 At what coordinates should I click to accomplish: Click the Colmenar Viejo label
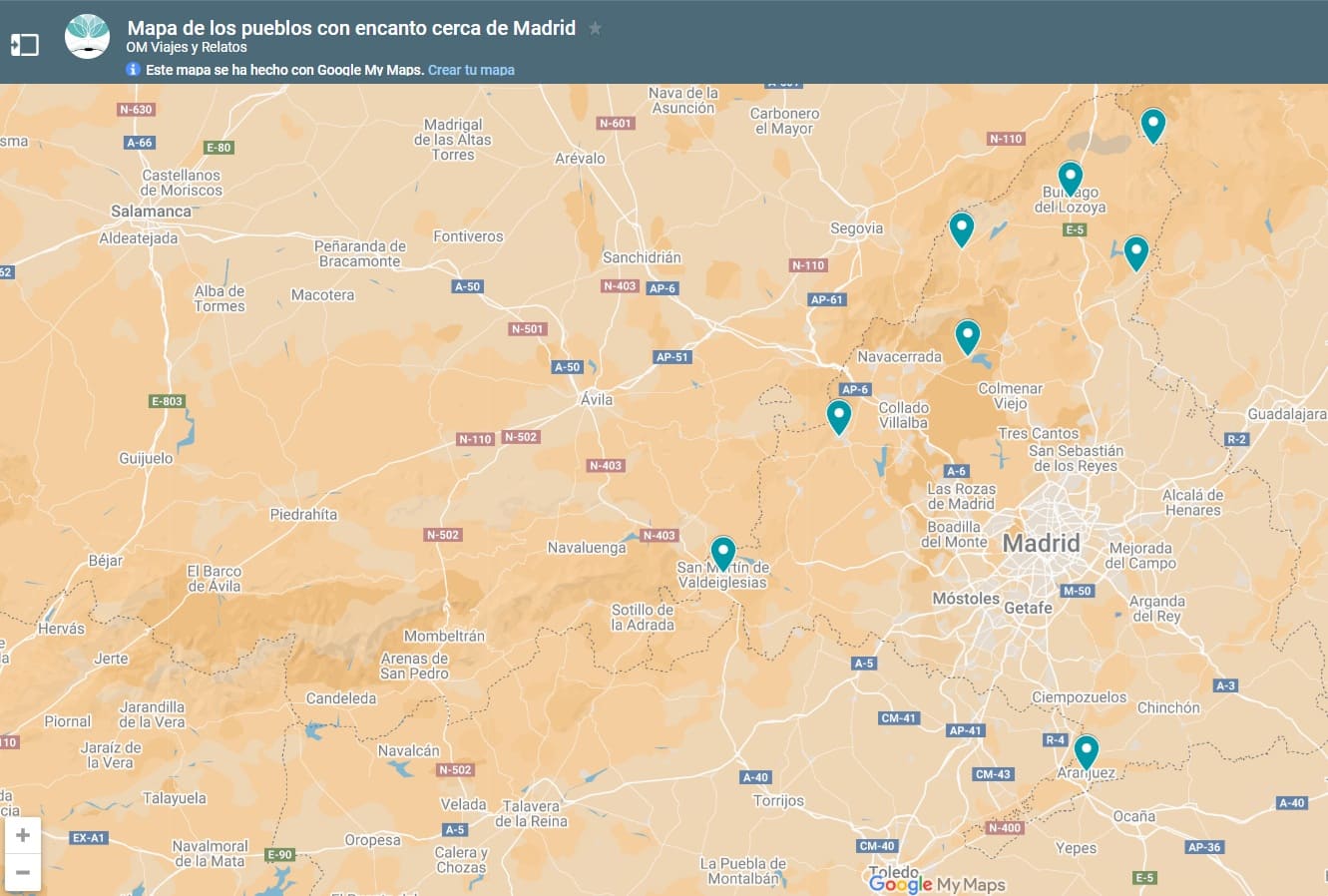coord(1011,396)
